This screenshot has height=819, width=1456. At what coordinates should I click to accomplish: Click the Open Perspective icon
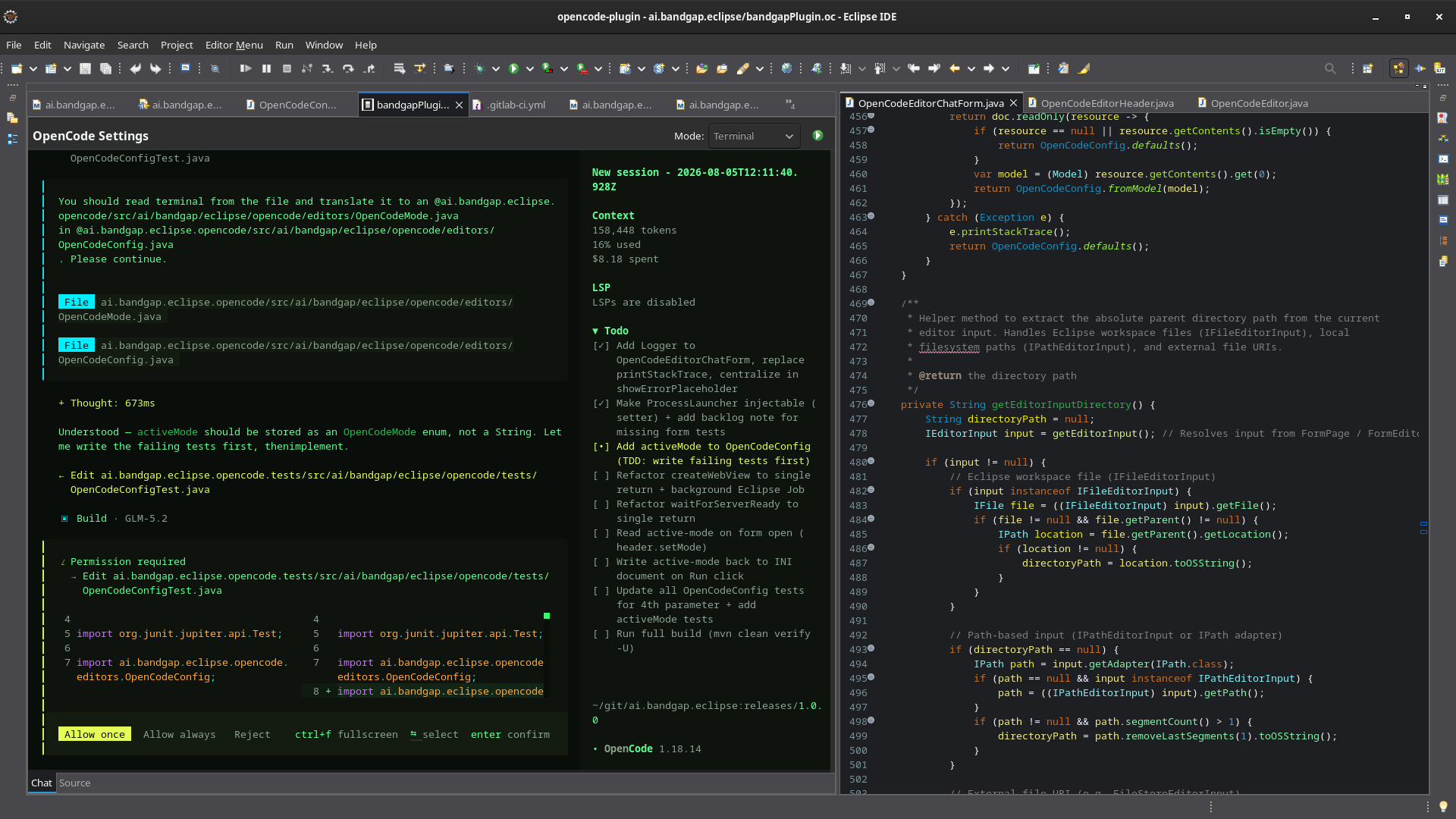pos(1368,68)
